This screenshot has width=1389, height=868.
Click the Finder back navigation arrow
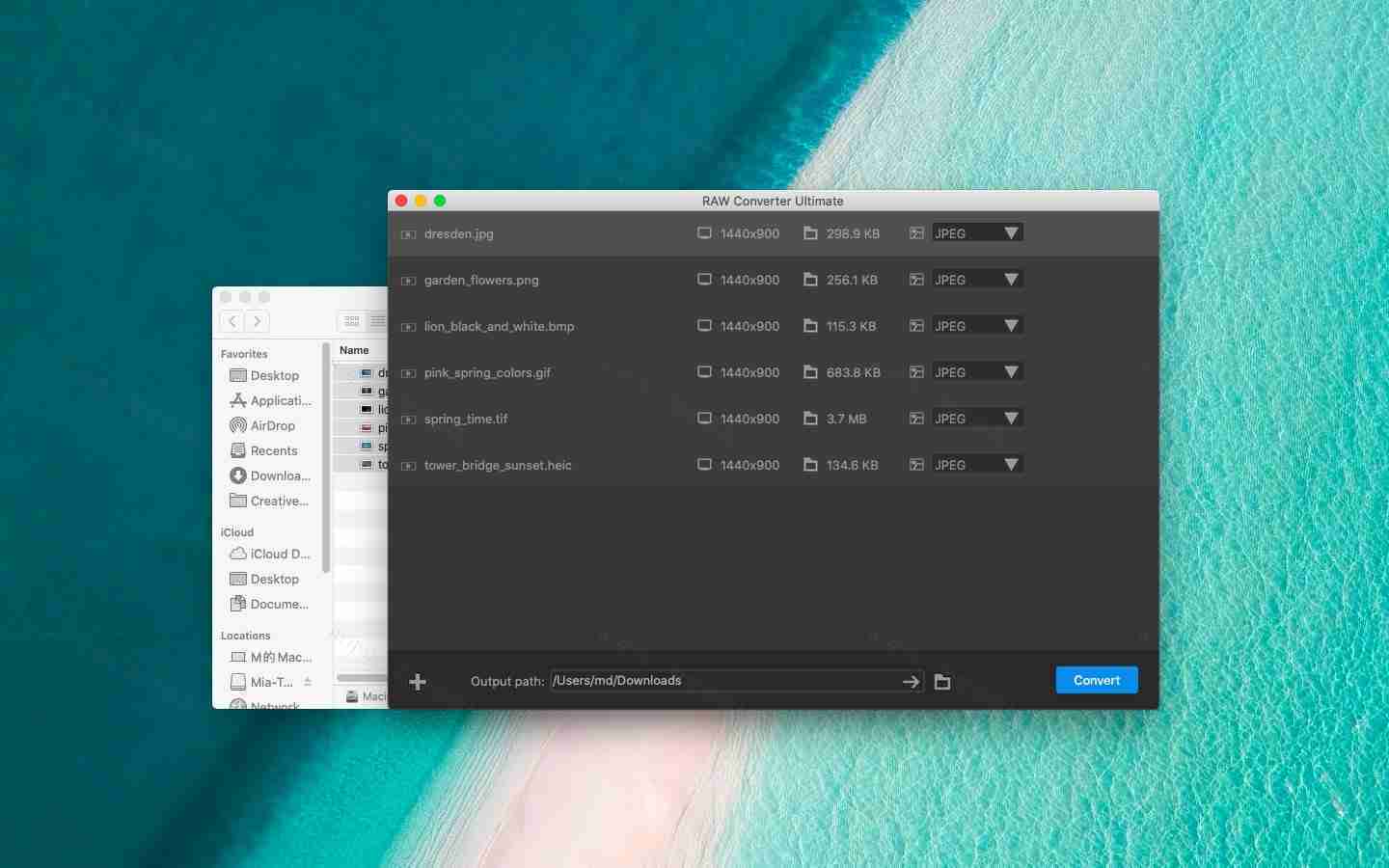(231, 322)
